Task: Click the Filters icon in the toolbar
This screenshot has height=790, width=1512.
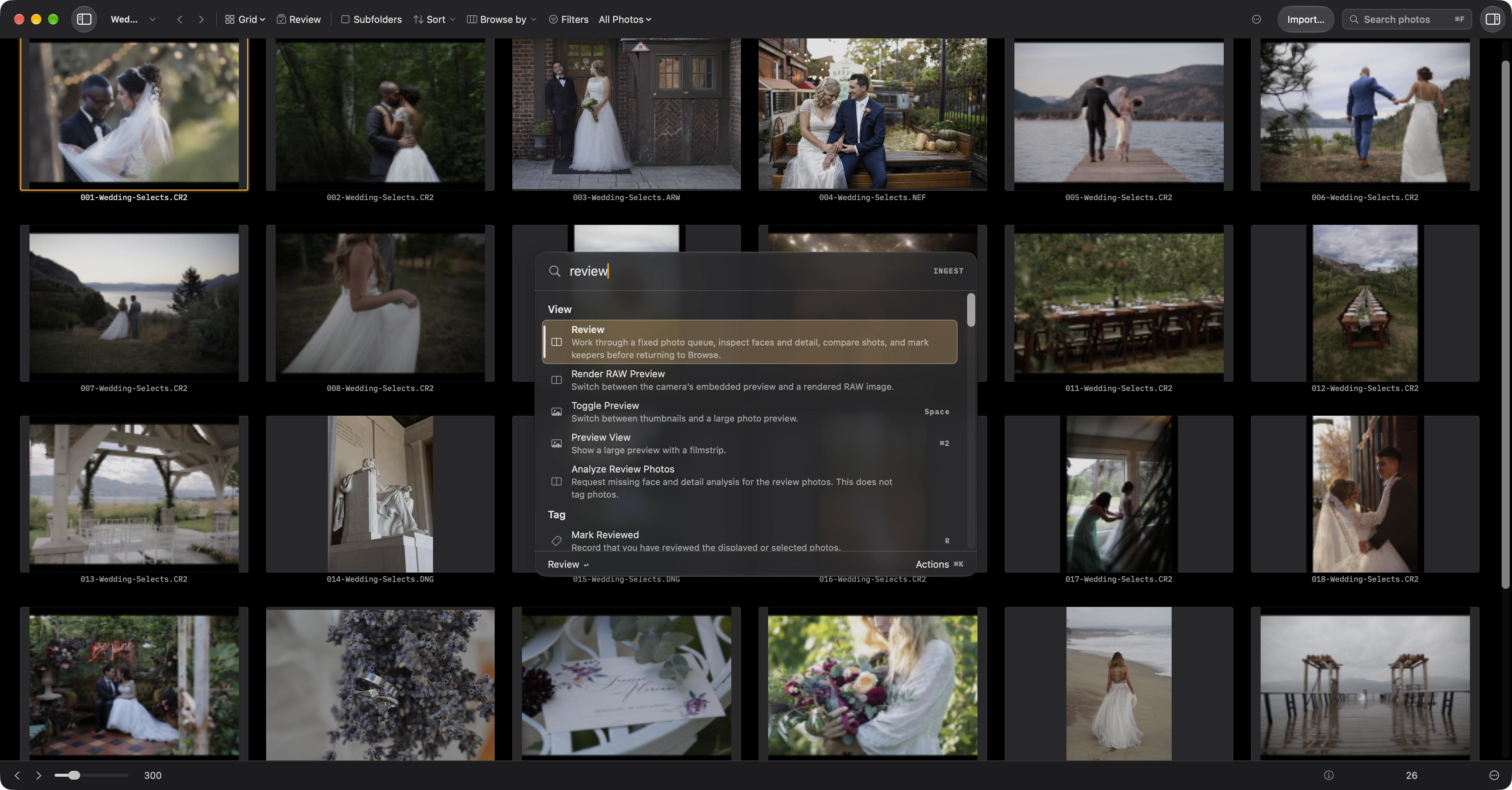Action: [553, 19]
